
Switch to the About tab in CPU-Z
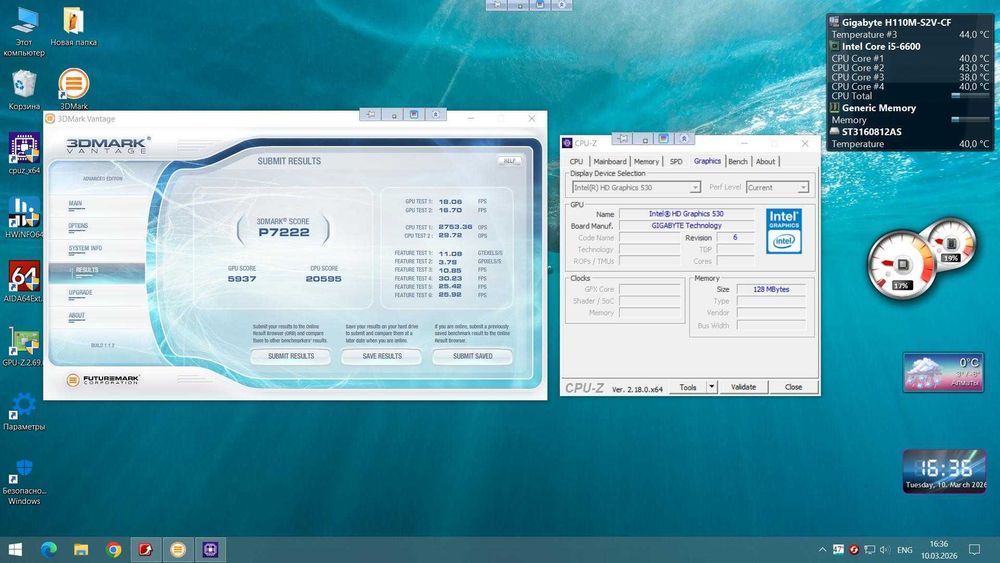[x=765, y=161]
